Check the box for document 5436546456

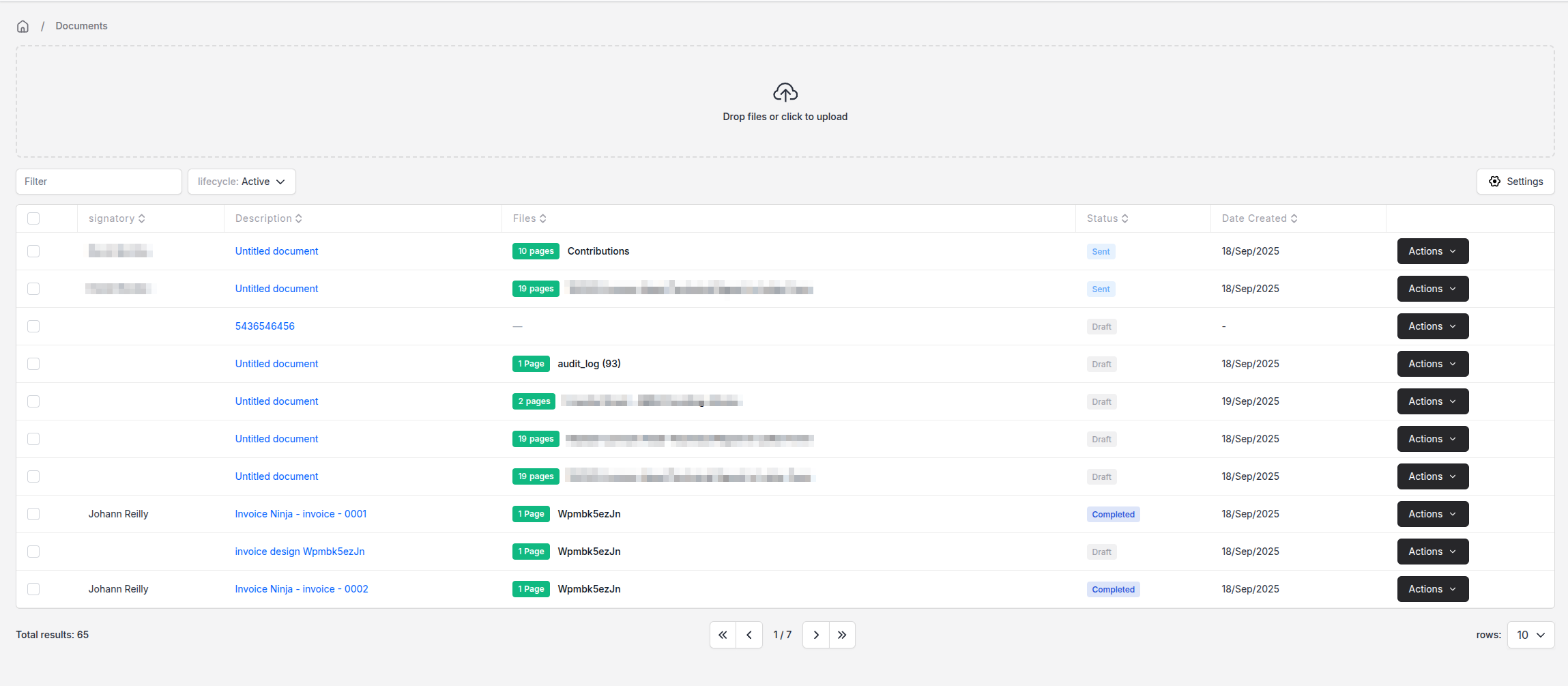33,326
